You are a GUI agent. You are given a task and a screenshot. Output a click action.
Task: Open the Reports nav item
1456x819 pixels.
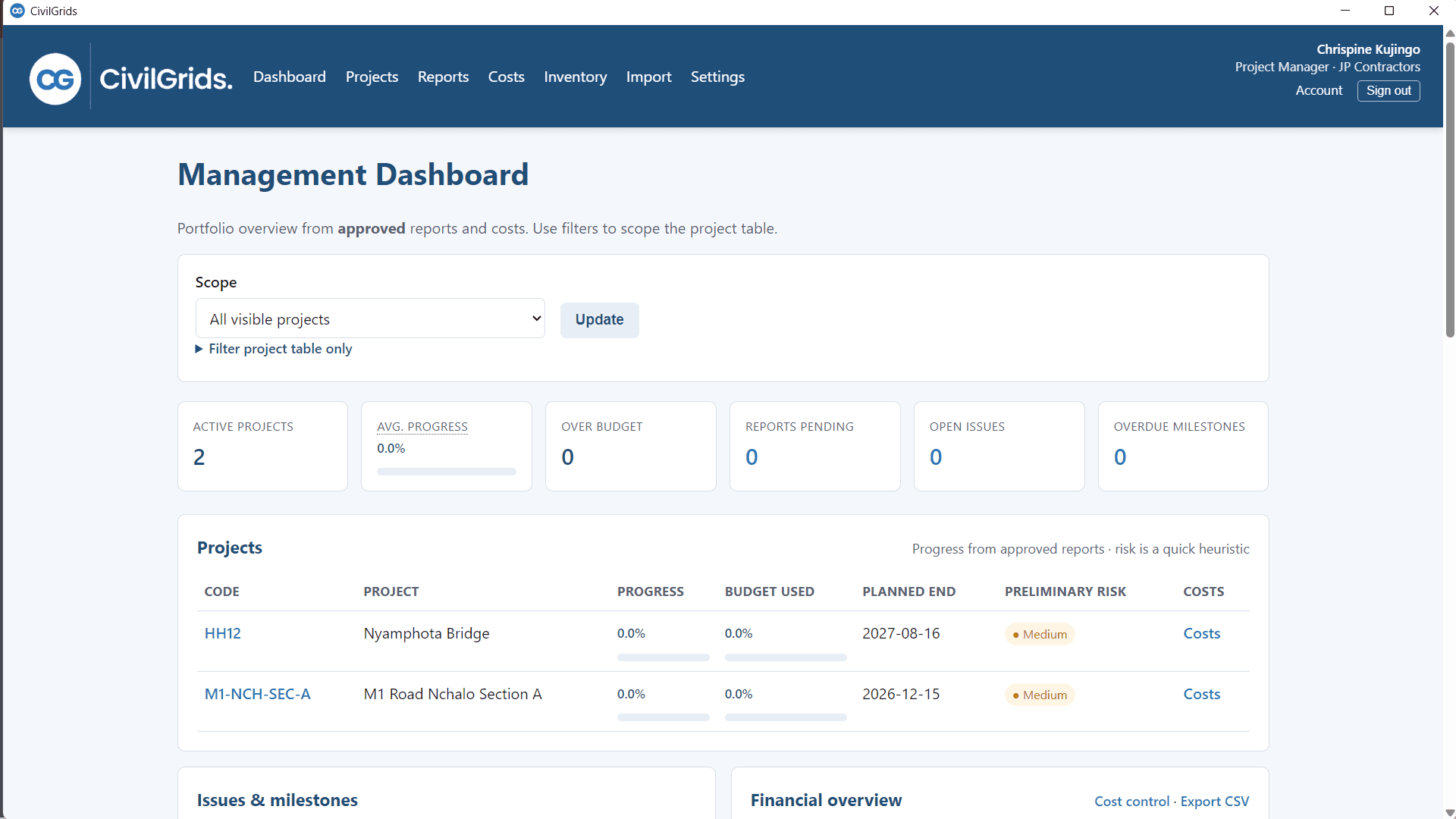(443, 77)
